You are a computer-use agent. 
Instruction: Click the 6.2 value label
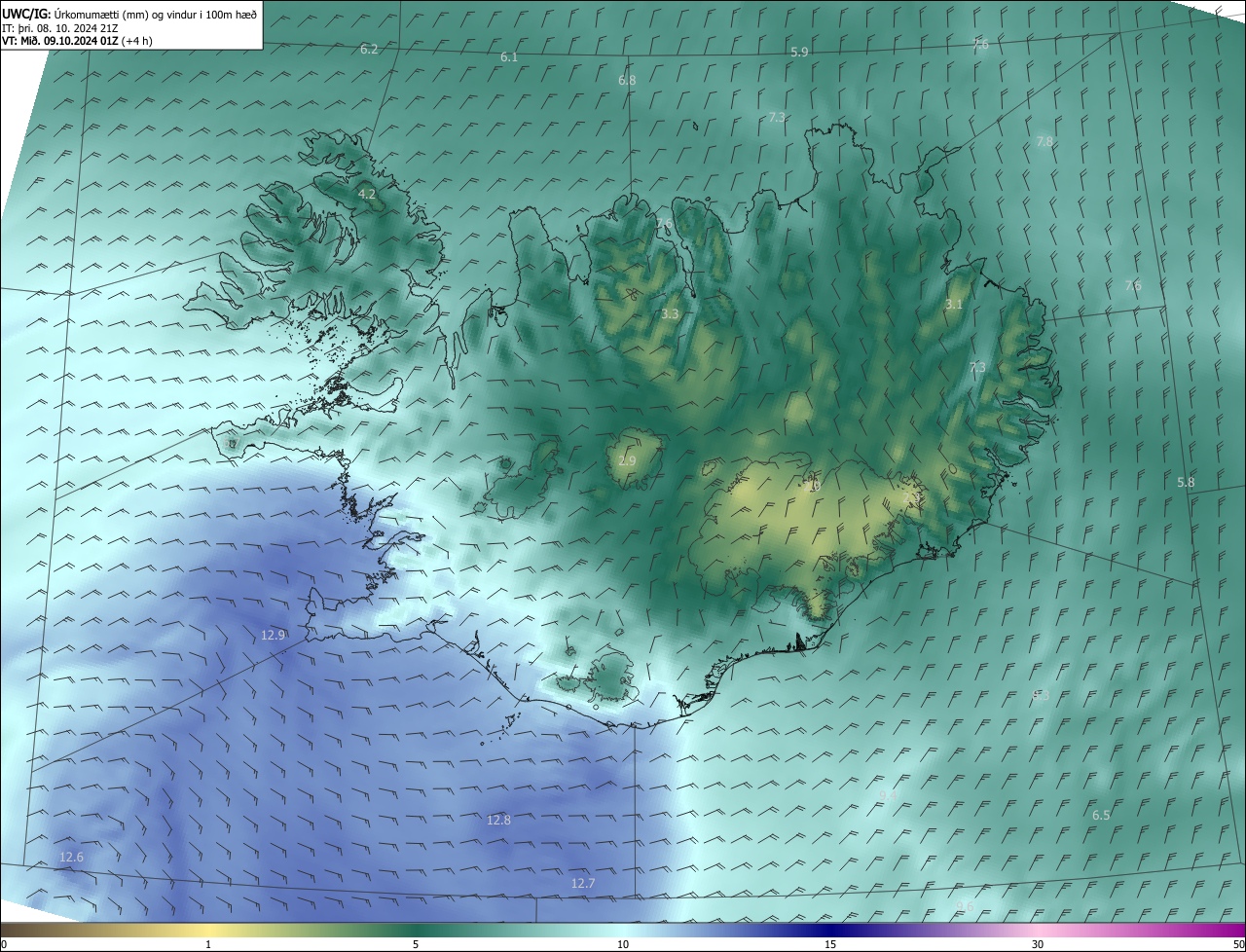coord(369,49)
